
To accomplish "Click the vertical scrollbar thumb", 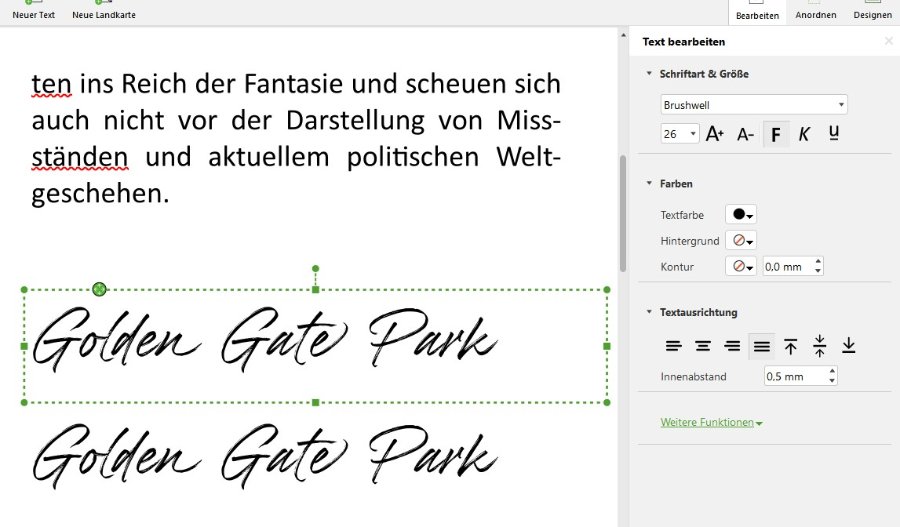I will [623, 212].
